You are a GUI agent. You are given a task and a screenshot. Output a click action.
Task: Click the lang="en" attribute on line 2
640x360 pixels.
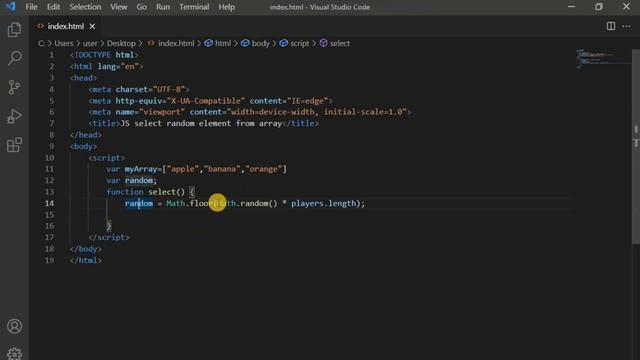[118, 66]
